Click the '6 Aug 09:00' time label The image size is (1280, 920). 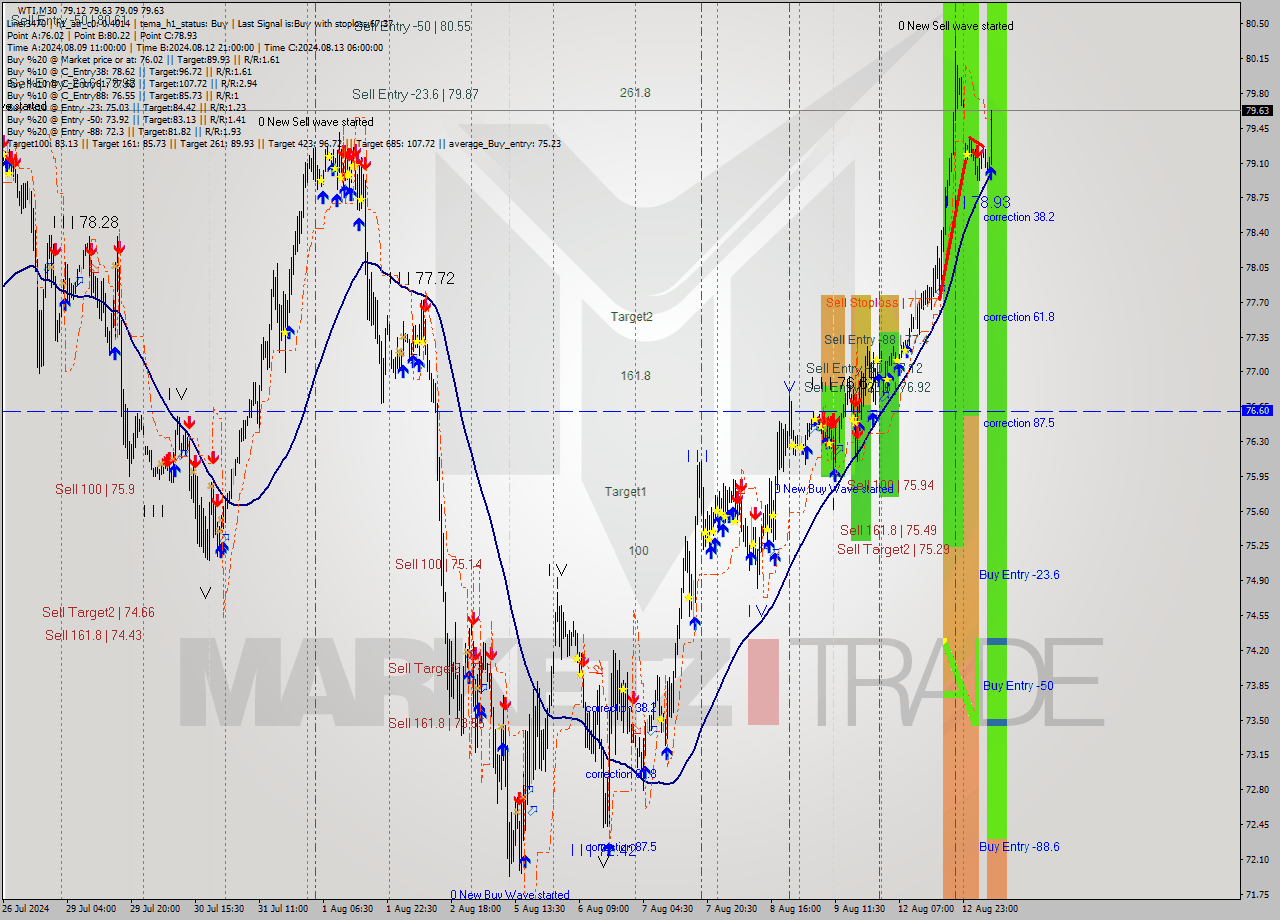coord(603,909)
